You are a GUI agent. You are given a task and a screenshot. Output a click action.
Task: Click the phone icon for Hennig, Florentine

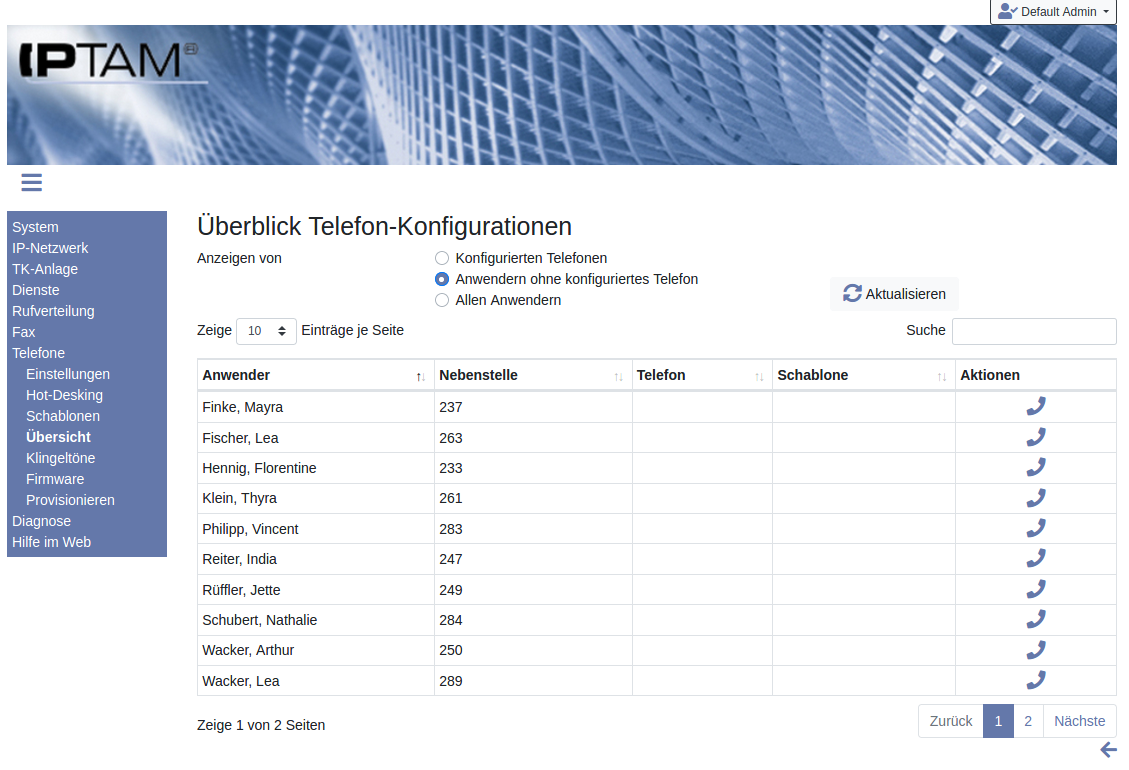(1036, 467)
